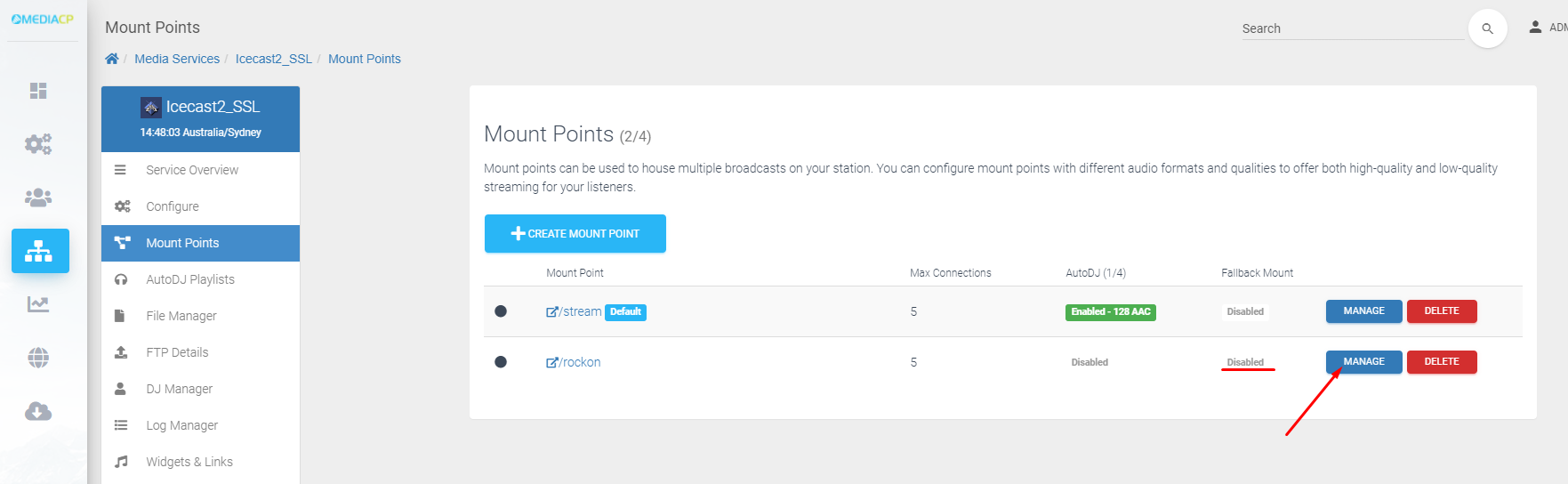Click Media Services breadcrumb link
Screen dimensions: 1568x484
point(177,59)
